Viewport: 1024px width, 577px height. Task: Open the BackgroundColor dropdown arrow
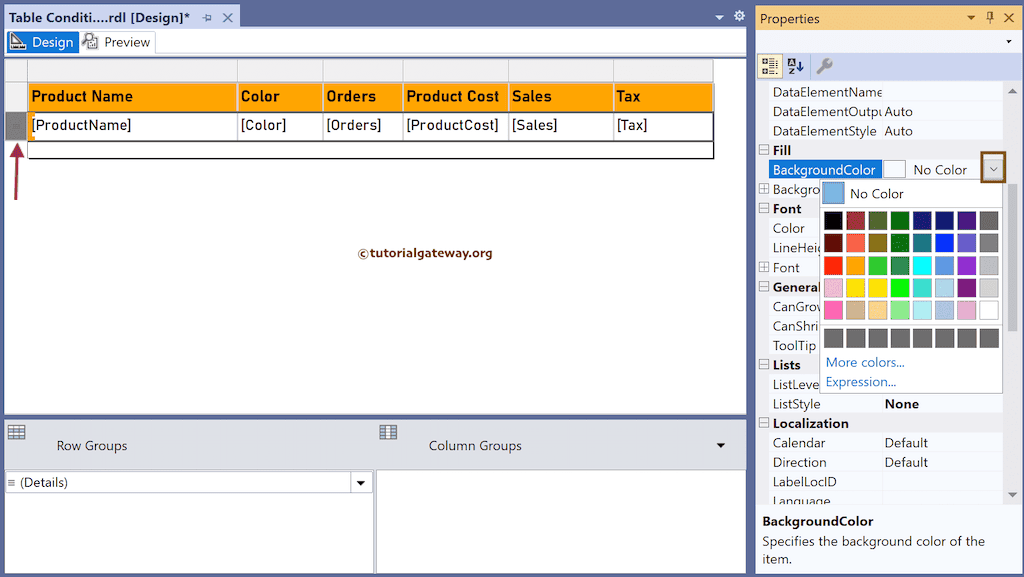993,170
